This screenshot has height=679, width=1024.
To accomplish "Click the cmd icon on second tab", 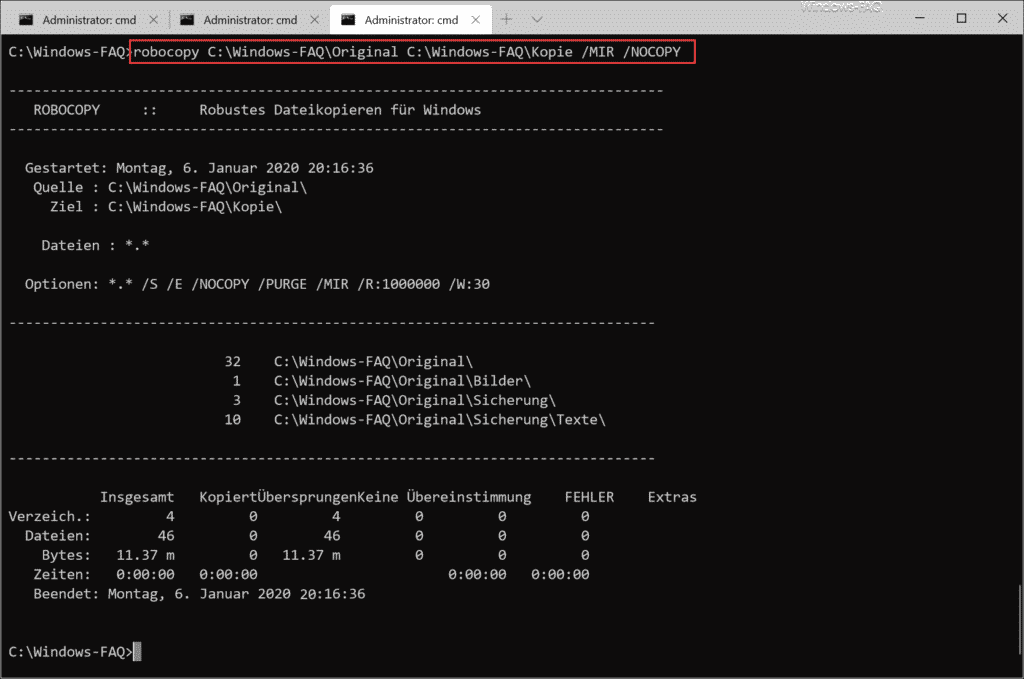I will pos(187,20).
